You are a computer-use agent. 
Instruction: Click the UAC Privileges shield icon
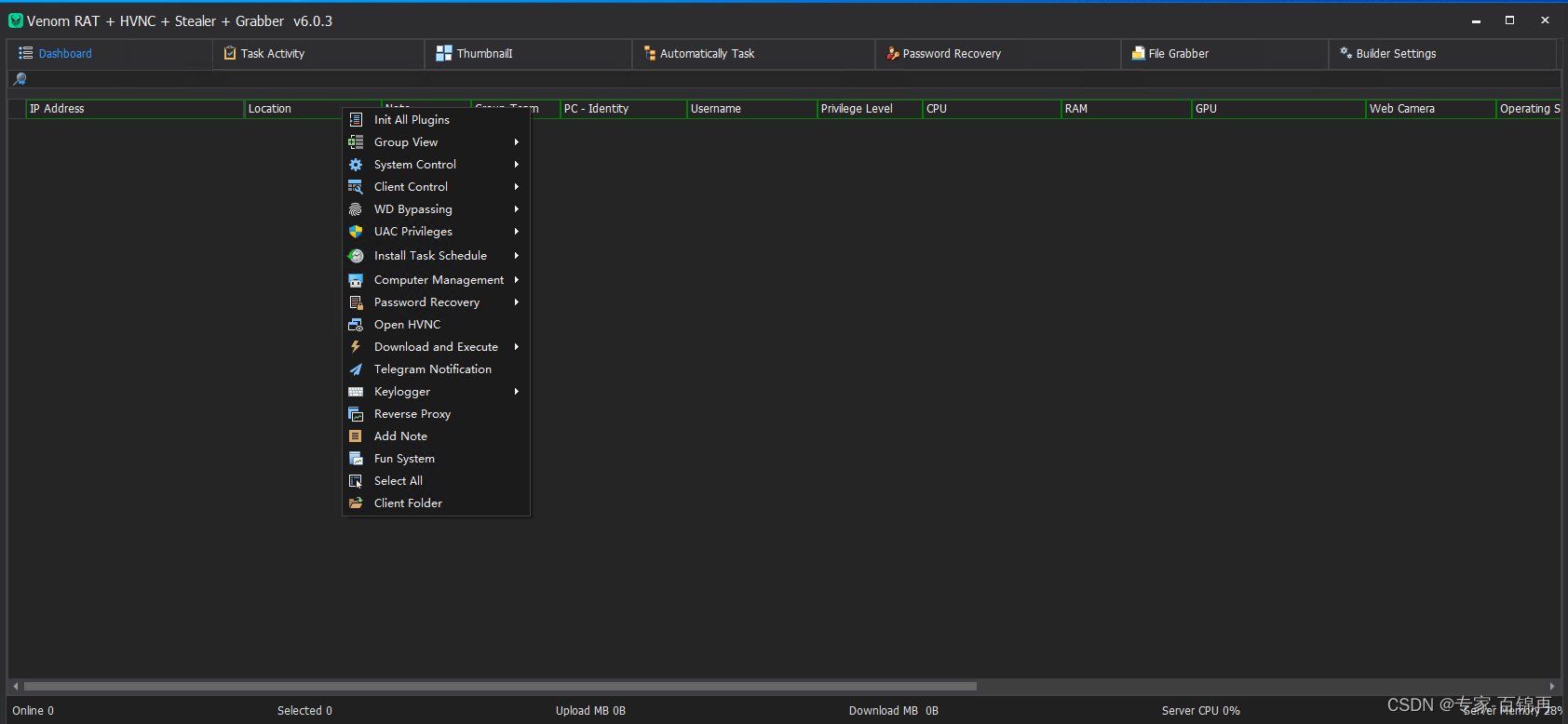[x=356, y=232]
